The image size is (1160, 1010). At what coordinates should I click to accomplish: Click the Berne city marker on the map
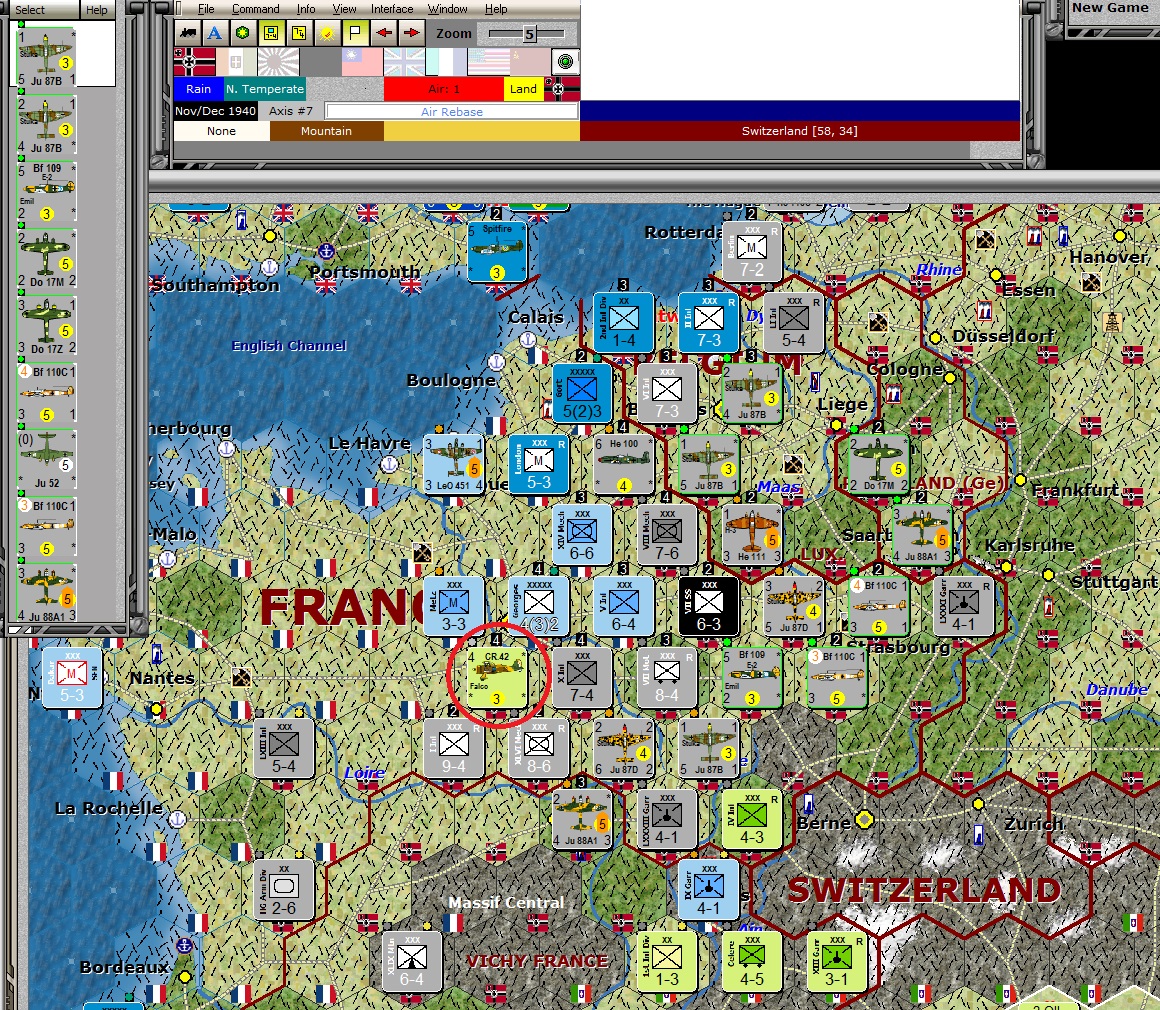click(864, 819)
